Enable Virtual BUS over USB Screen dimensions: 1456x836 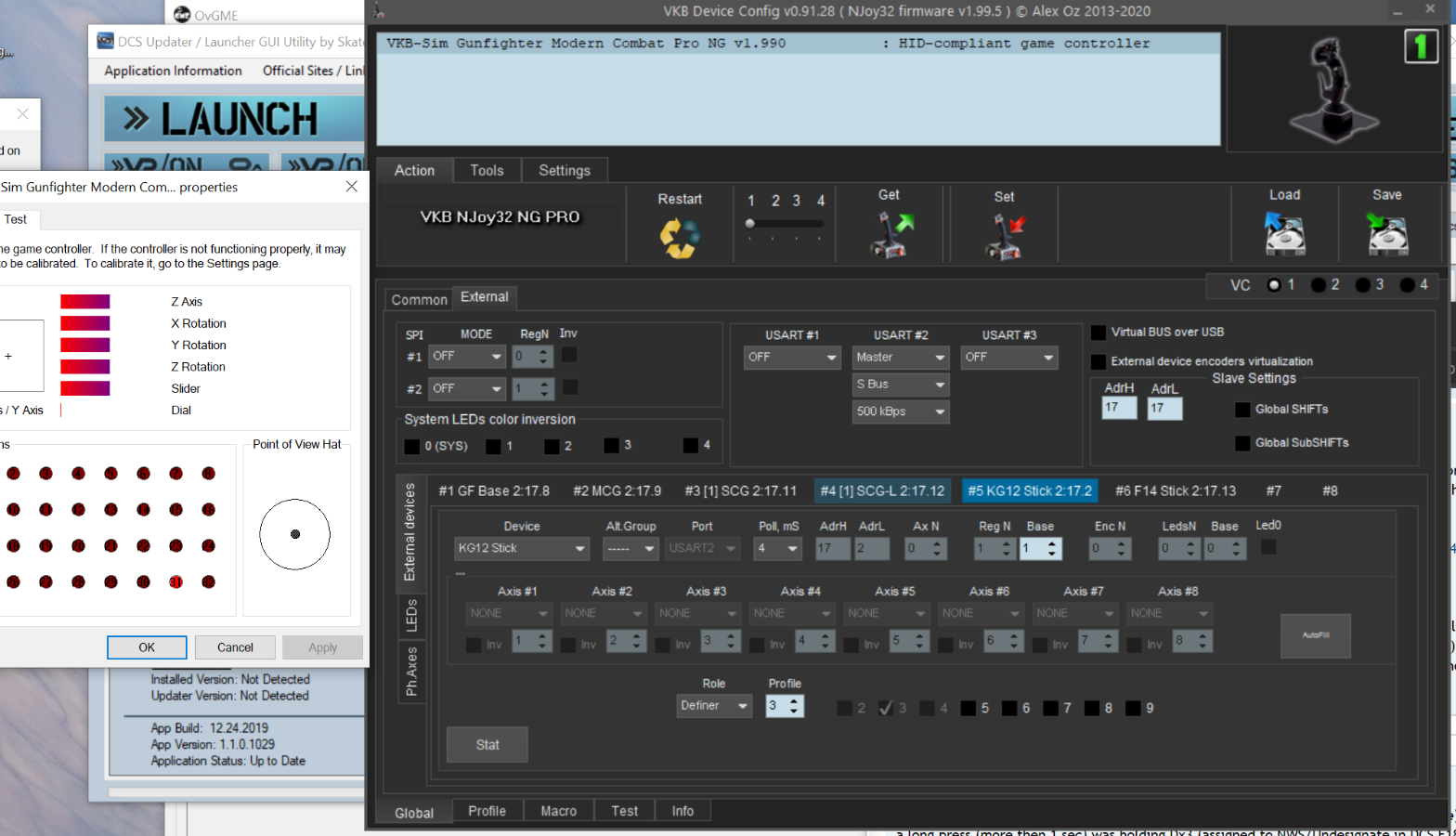[1098, 333]
